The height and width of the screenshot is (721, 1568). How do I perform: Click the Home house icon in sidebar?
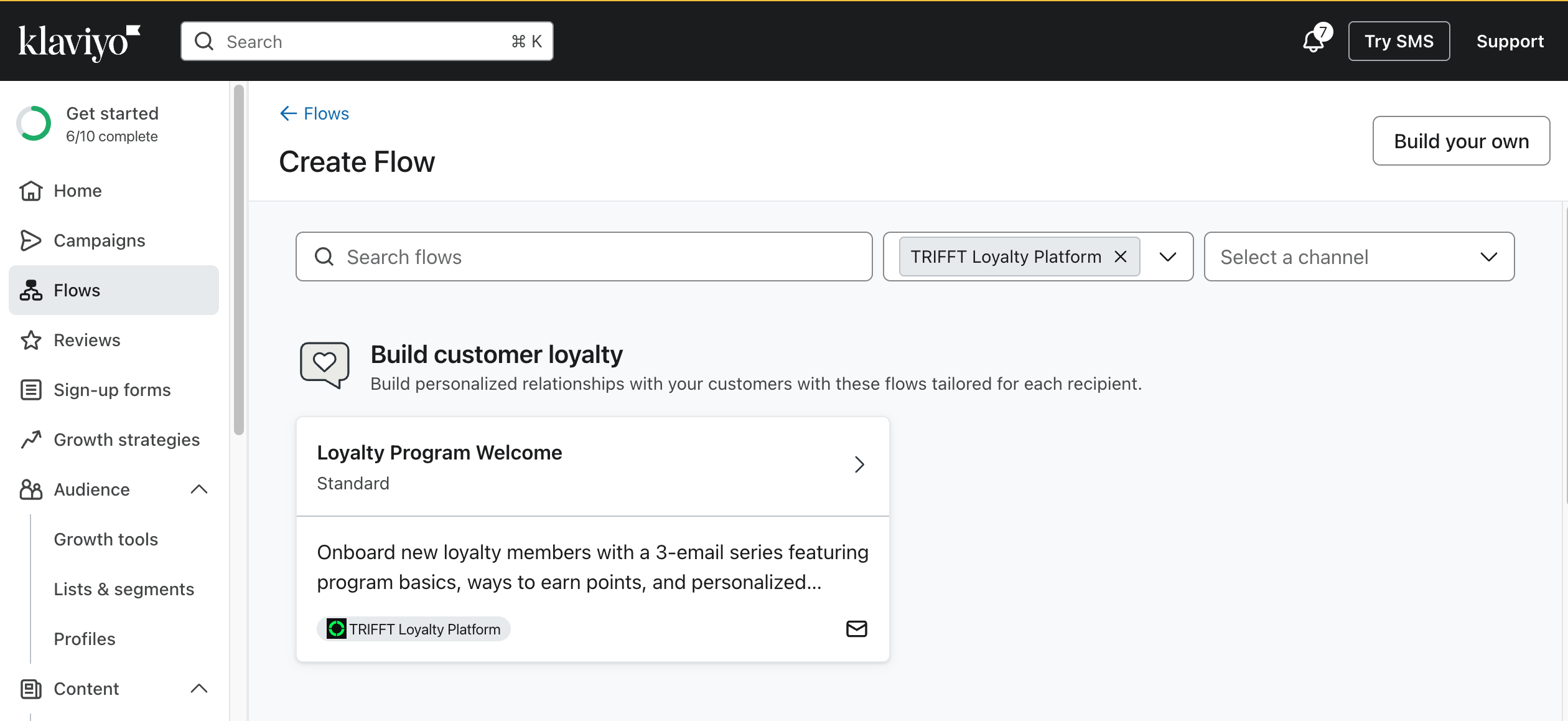tap(30, 191)
